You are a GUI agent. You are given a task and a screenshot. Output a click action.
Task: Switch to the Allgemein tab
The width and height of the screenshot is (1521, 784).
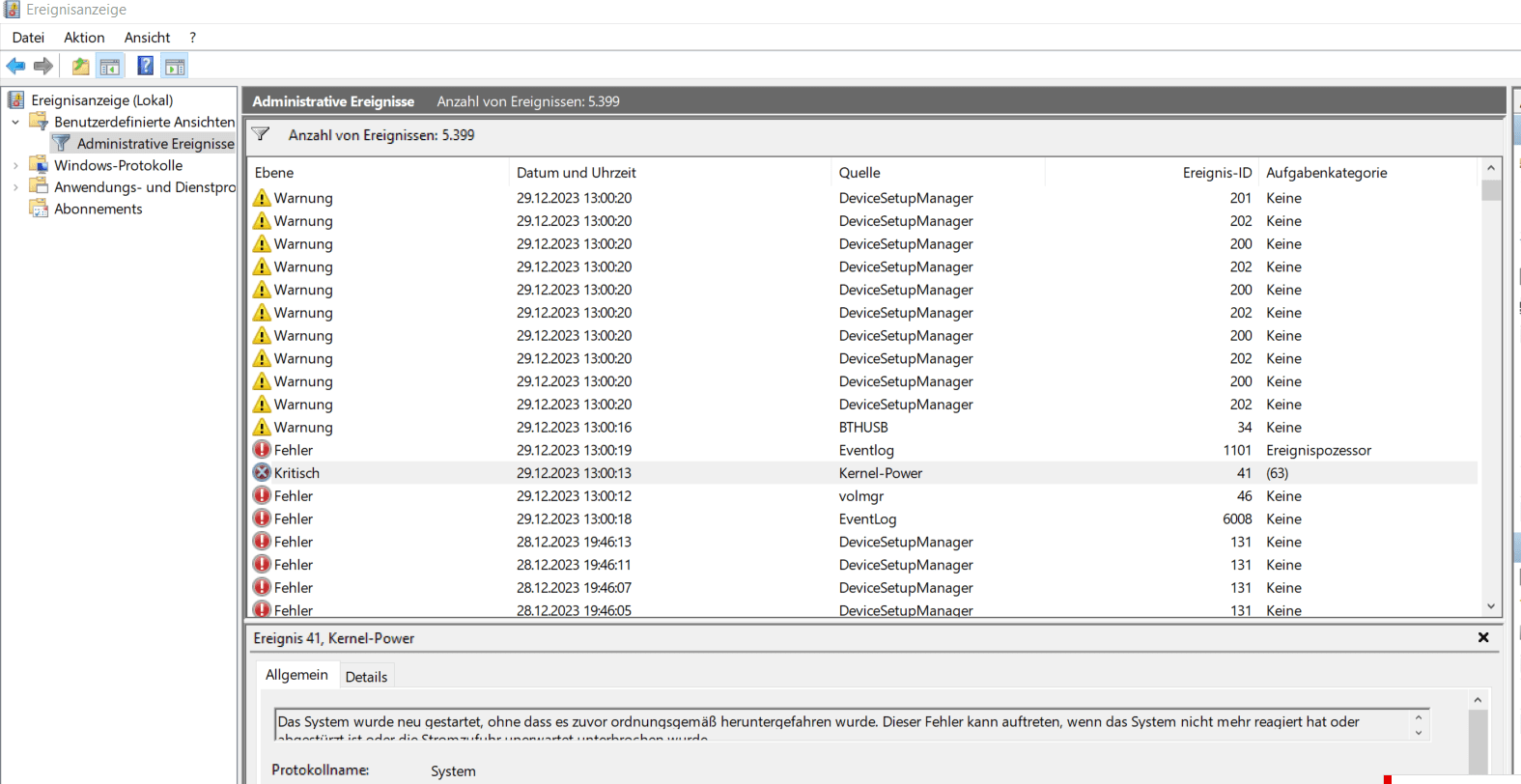[x=296, y=675]
